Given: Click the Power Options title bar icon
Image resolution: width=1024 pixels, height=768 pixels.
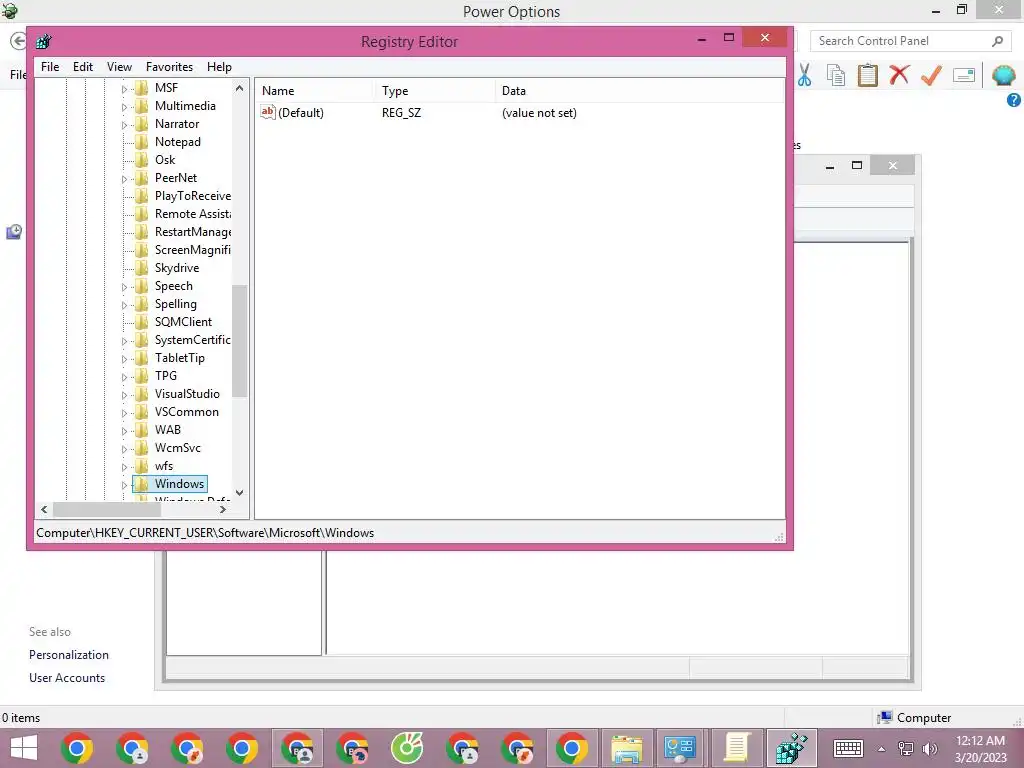Looking at the screenshot, I should [x=9, y=10].
